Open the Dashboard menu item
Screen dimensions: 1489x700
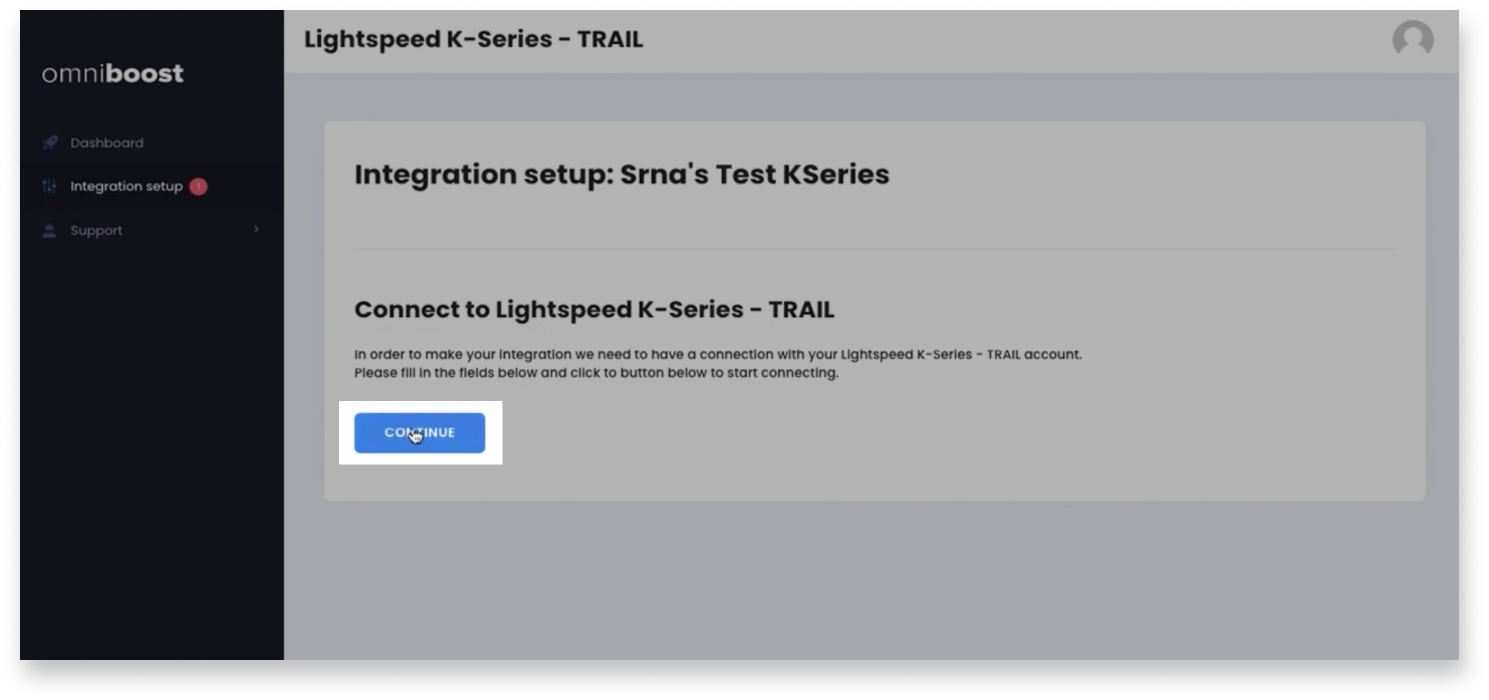[106, 143]
